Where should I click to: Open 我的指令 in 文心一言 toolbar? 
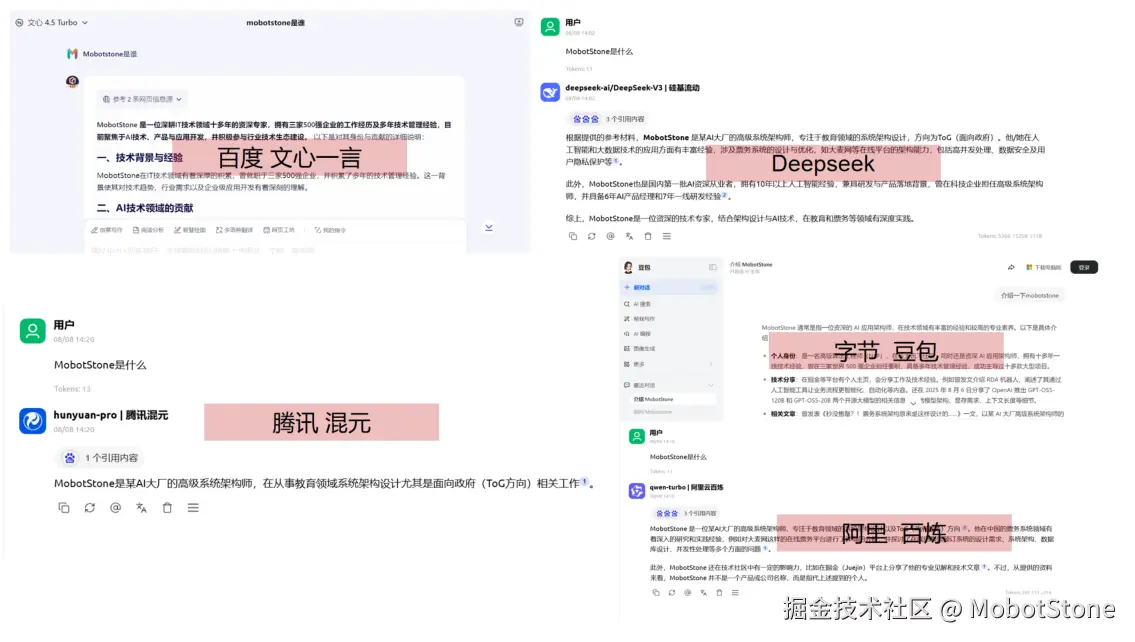[330, 230]
